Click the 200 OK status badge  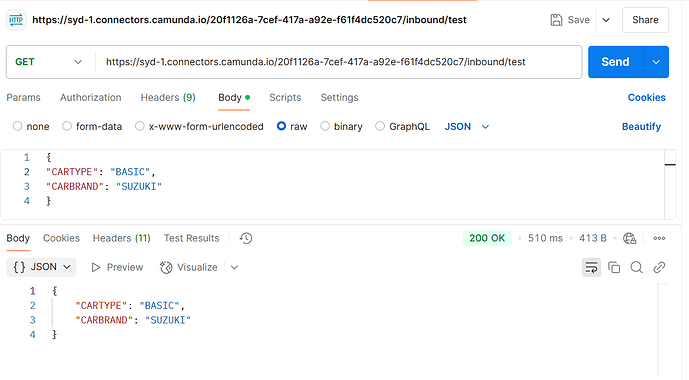[x=487, y=238]
